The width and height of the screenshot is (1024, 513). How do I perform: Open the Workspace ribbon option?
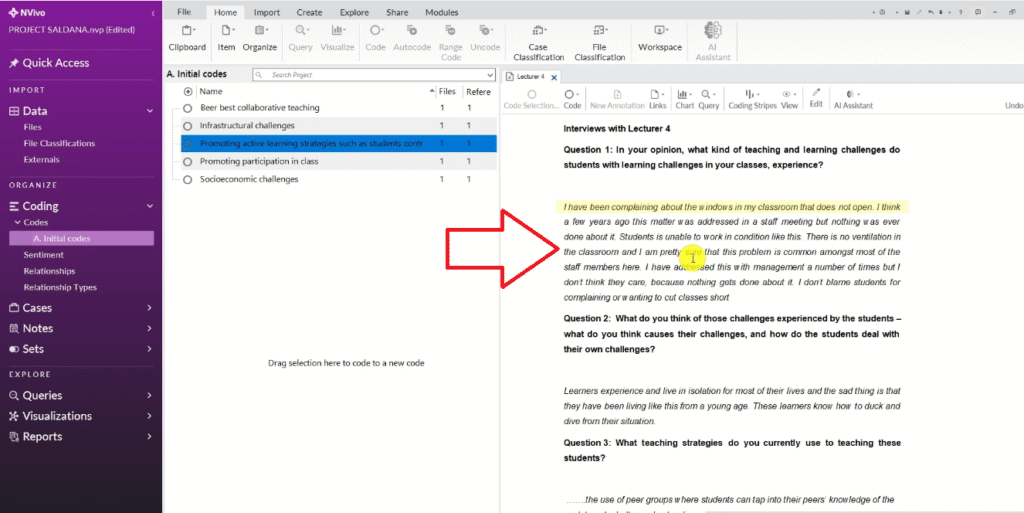[x=659, y=32]
